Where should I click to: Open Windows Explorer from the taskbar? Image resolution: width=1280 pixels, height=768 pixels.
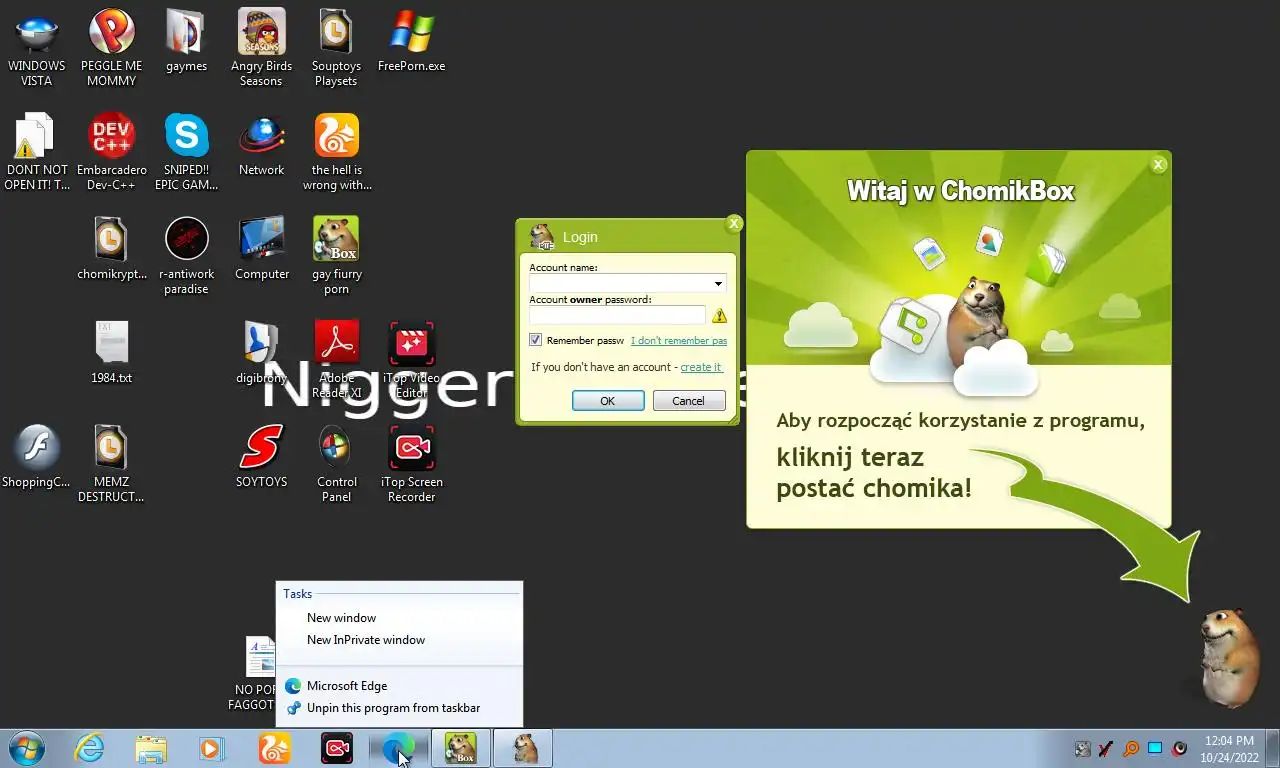click(151, 748)
